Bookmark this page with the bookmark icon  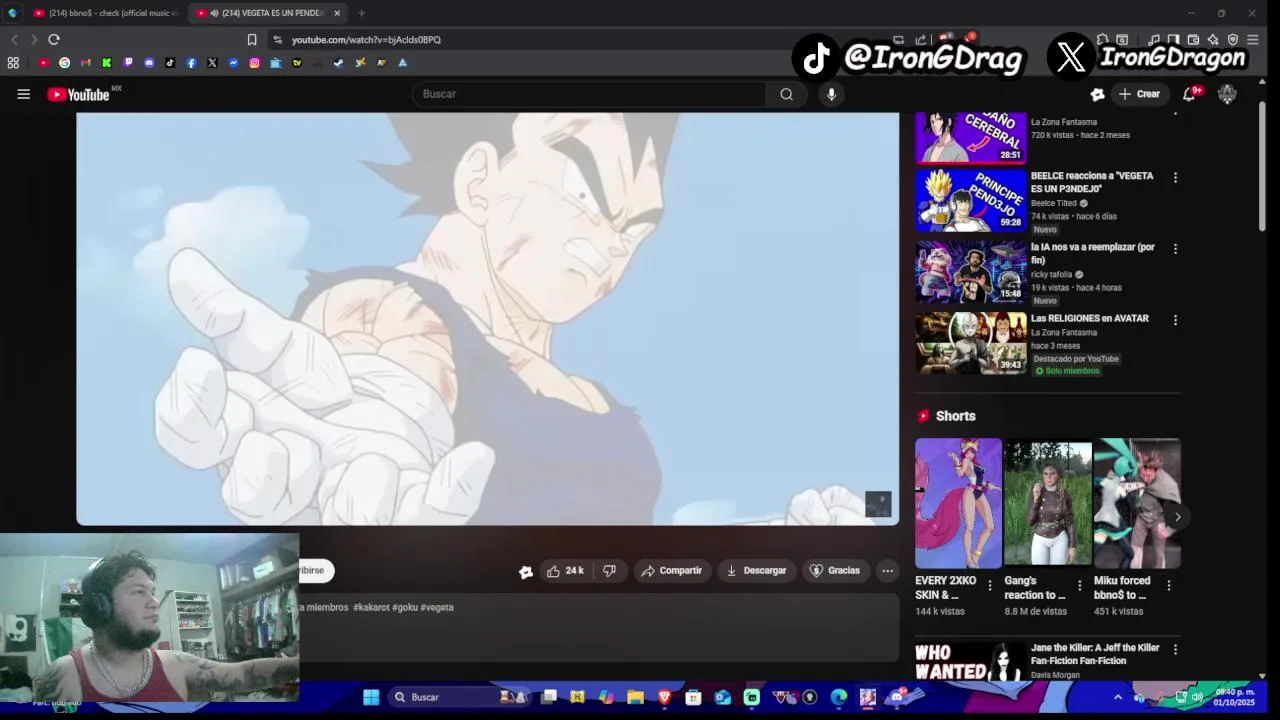[252, 39]
